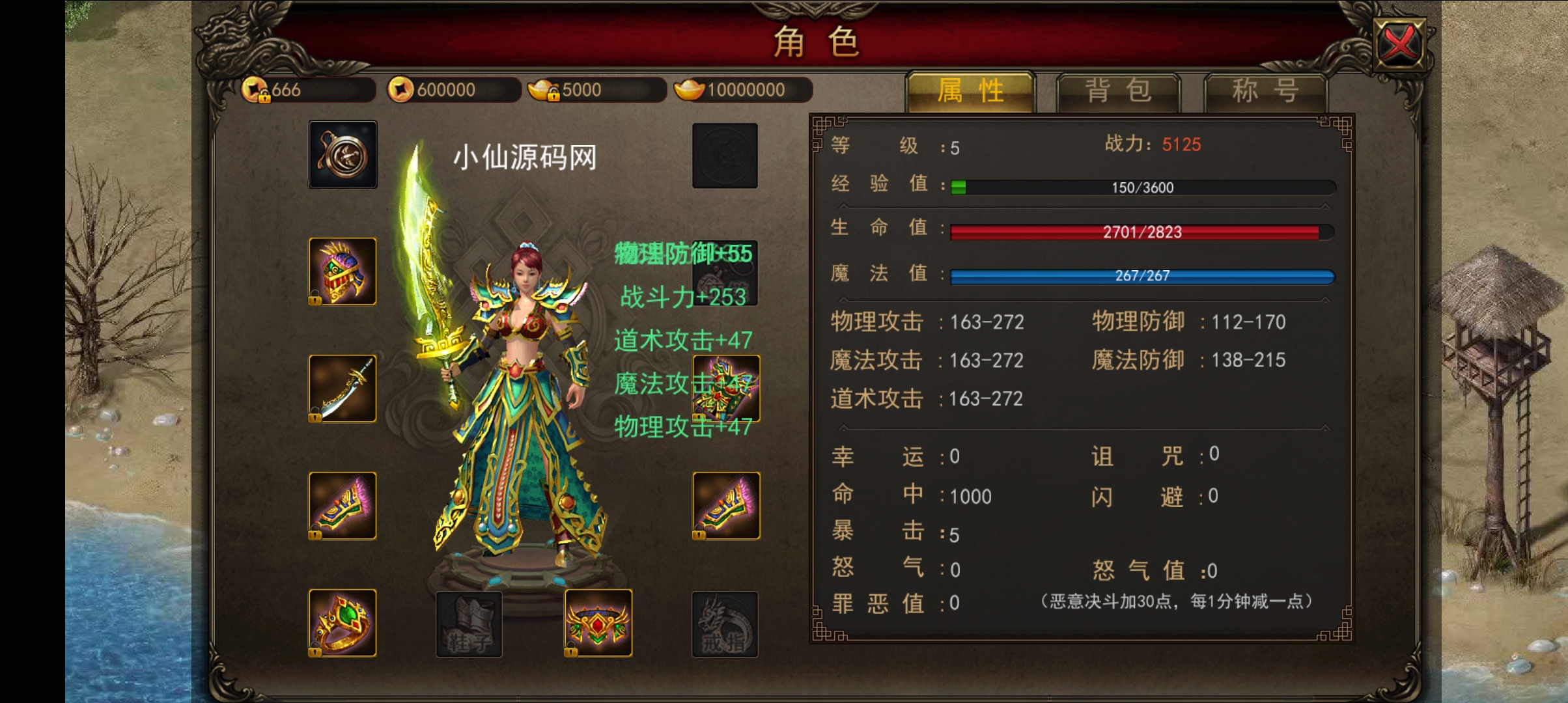Open the empty ring (戒指) slot
The width and height of the screenshot is (1568, 703).
[725, 624]
